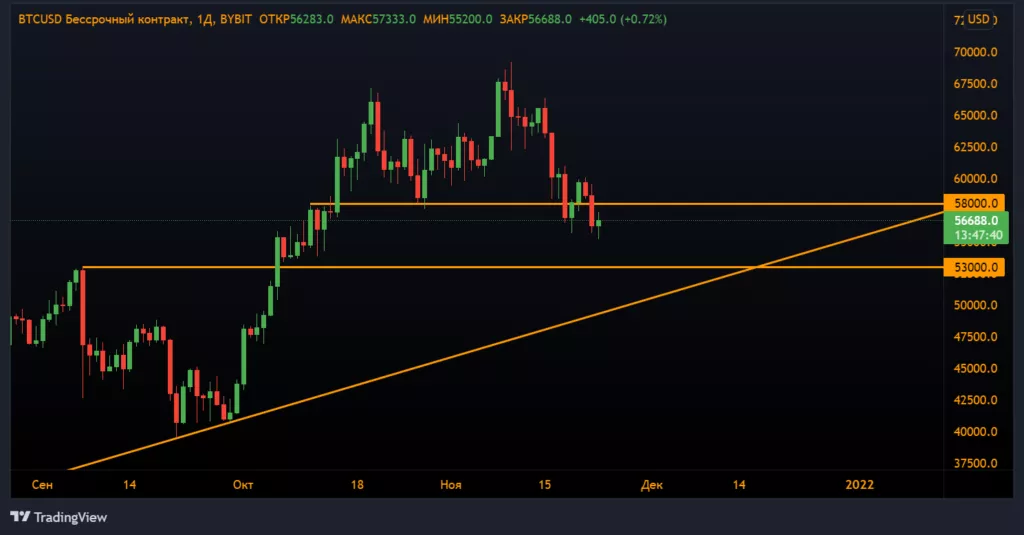1024x535 pixels.
Task: Click the 70000.0 price scale label
Action: pos(975,52)
